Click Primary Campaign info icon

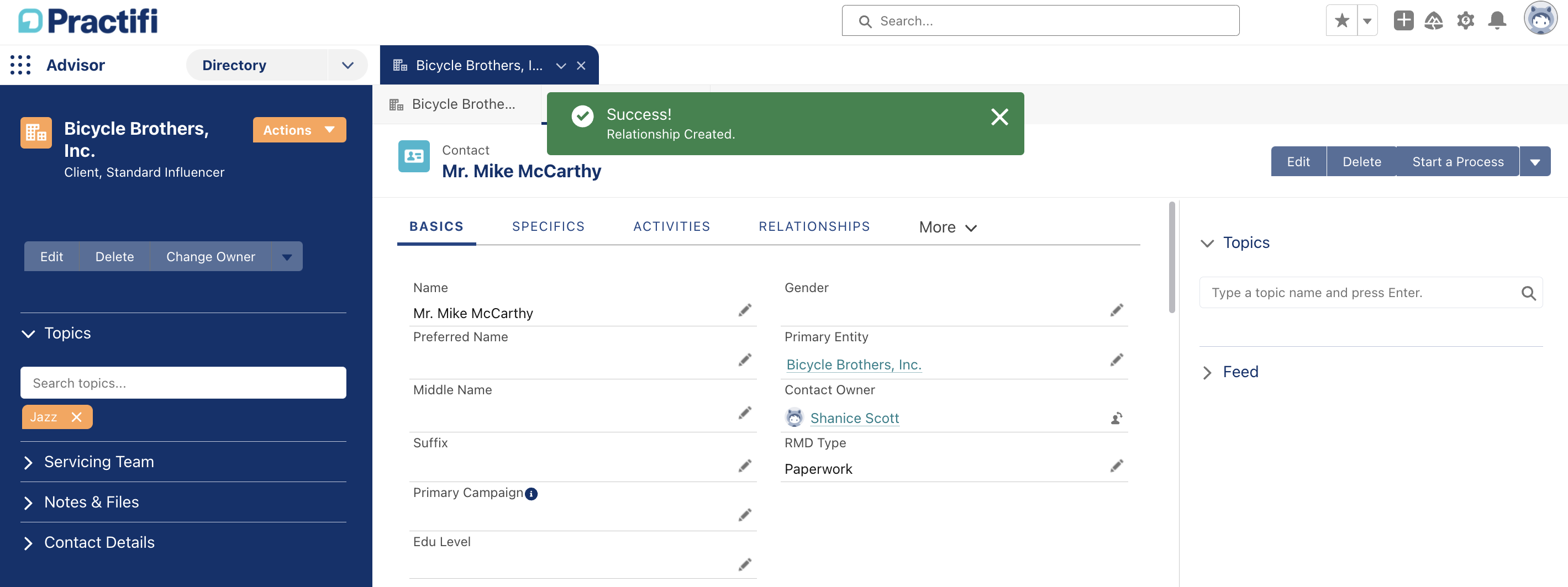point(531,493)
